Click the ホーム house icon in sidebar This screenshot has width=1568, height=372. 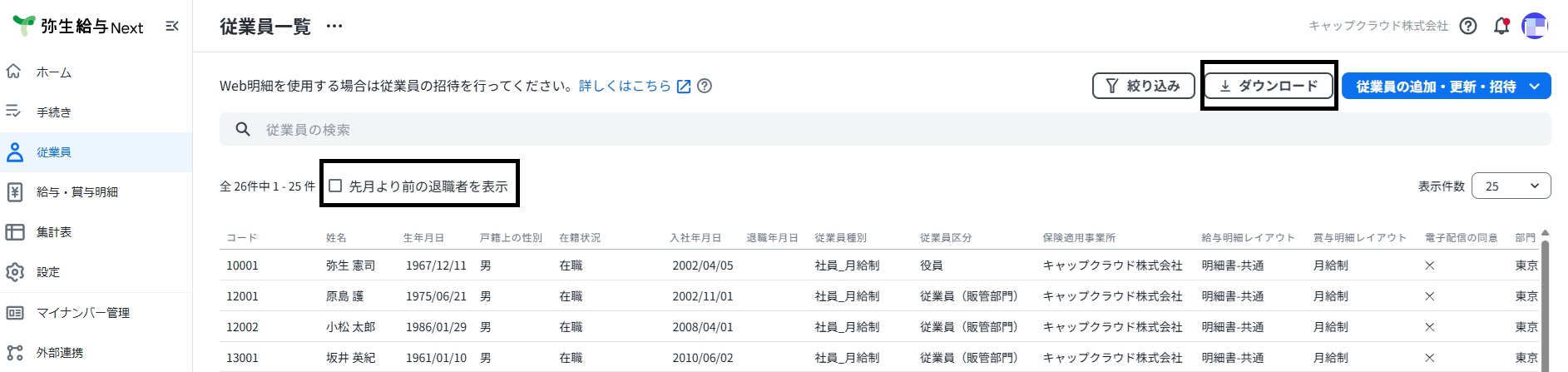click(14, 72)
